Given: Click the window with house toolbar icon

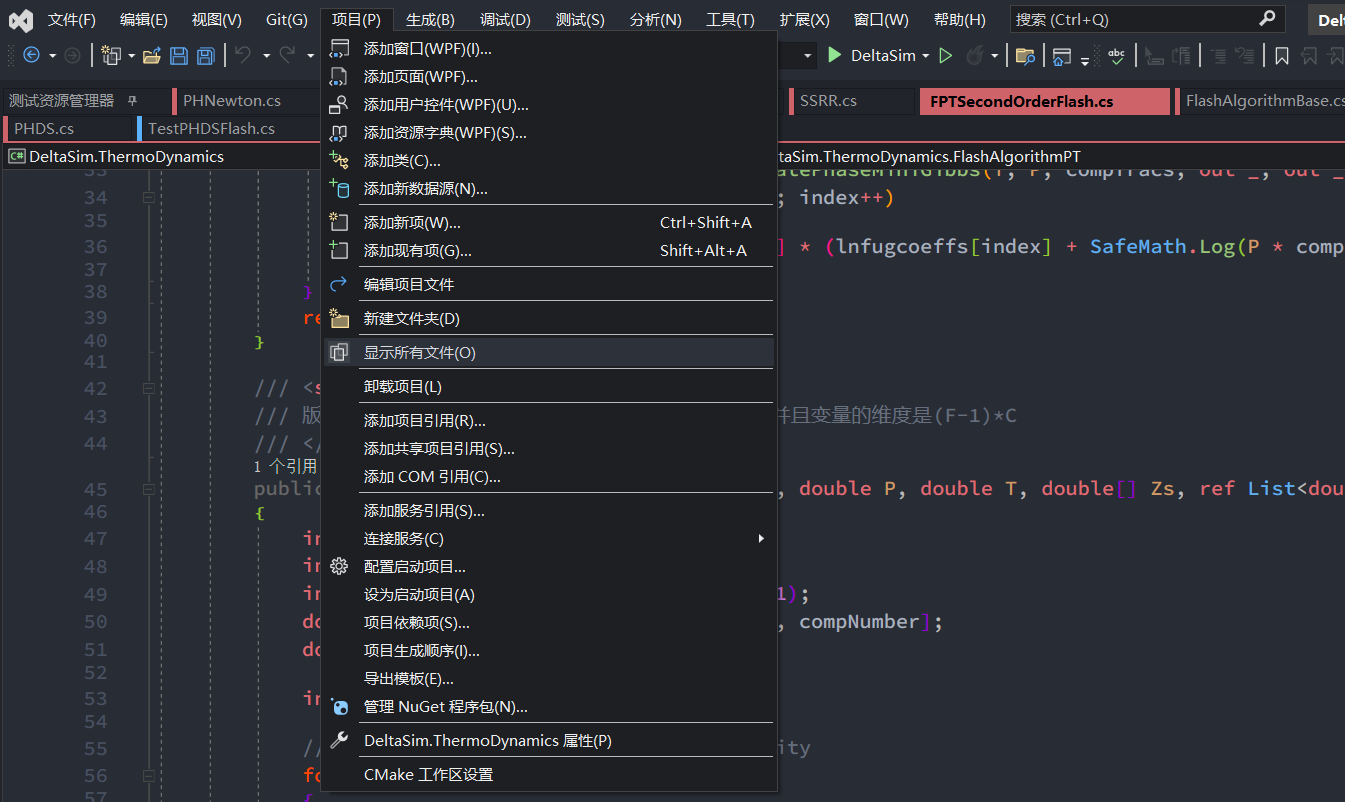Looking at the screenshot, I should click(1062, 56).
